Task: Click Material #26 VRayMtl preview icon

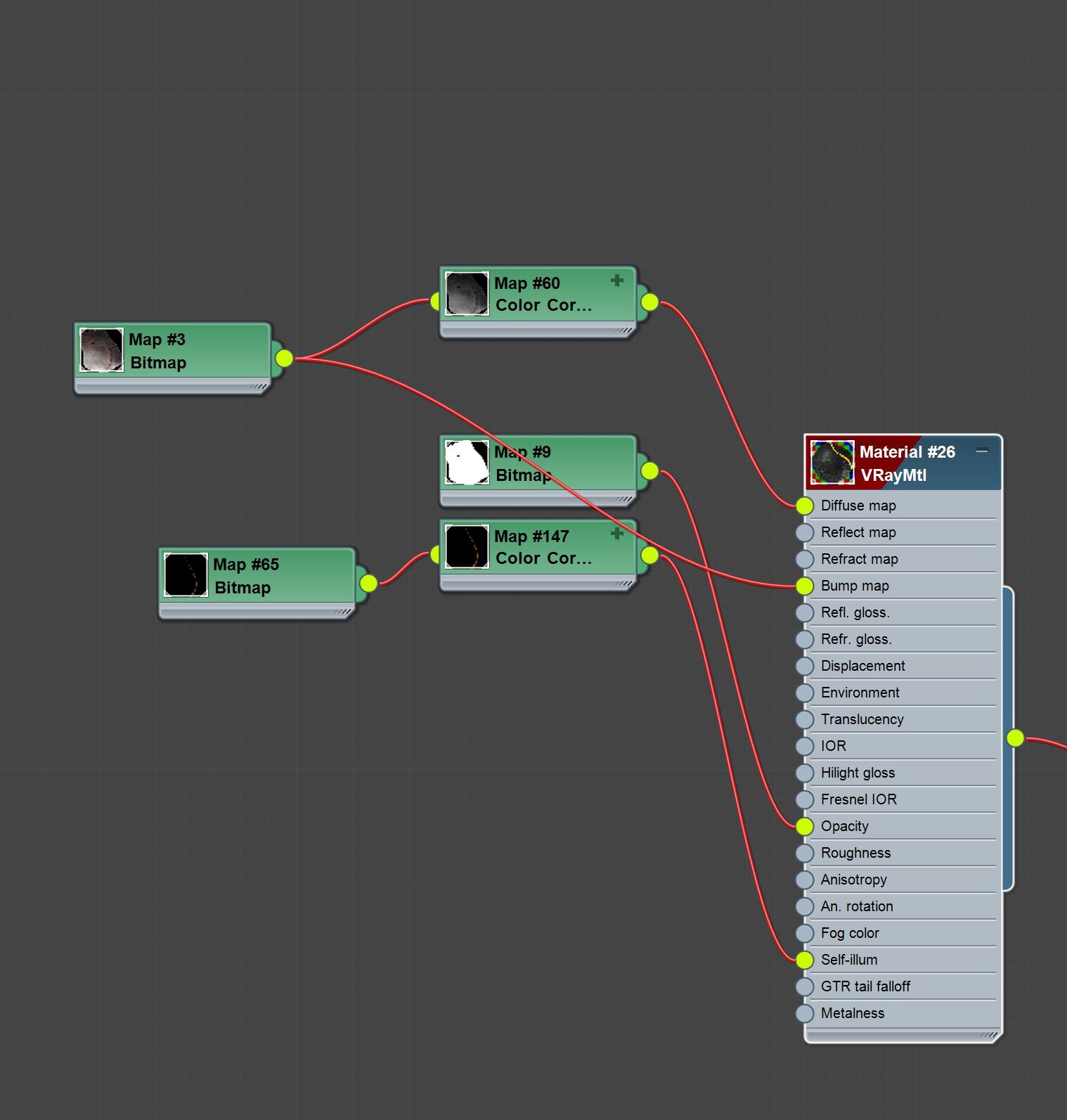Action: 832,463
